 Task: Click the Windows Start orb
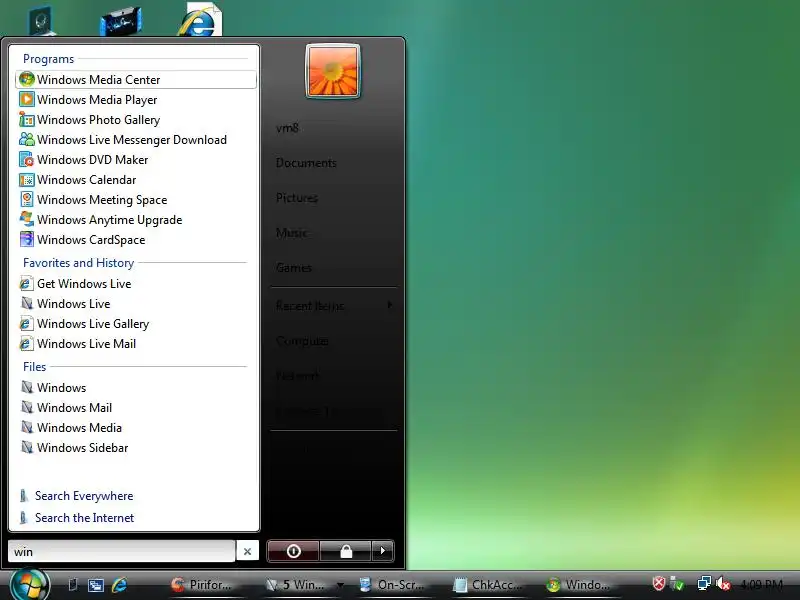30,585
